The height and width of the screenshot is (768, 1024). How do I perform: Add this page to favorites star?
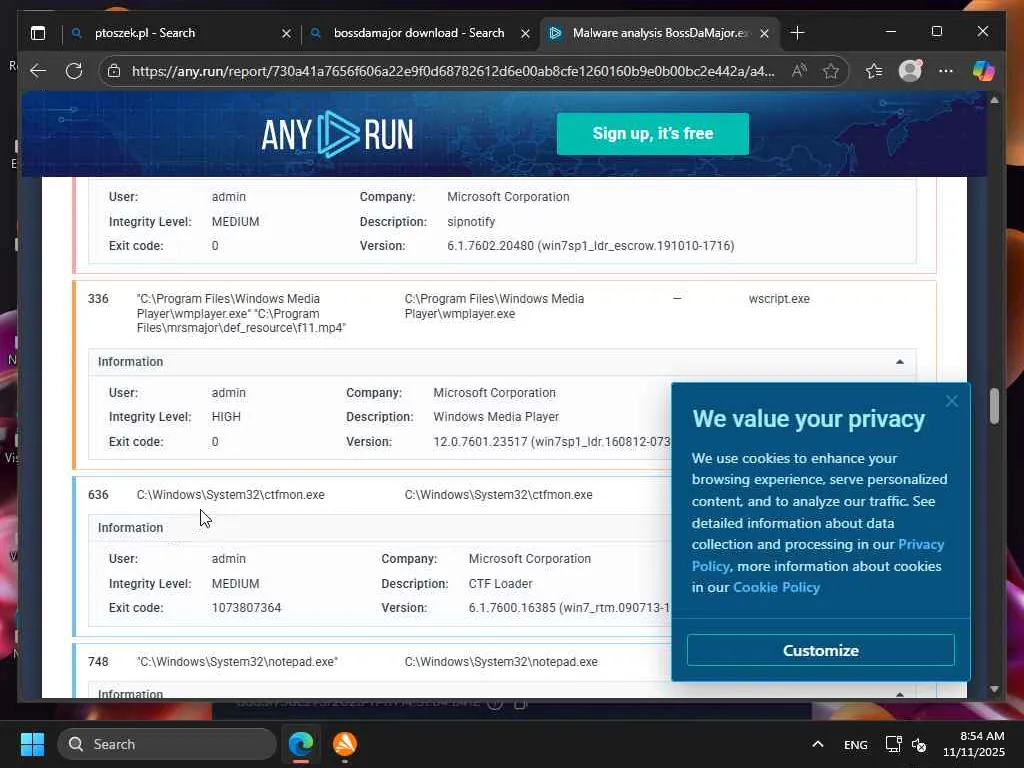click(831, 71)
